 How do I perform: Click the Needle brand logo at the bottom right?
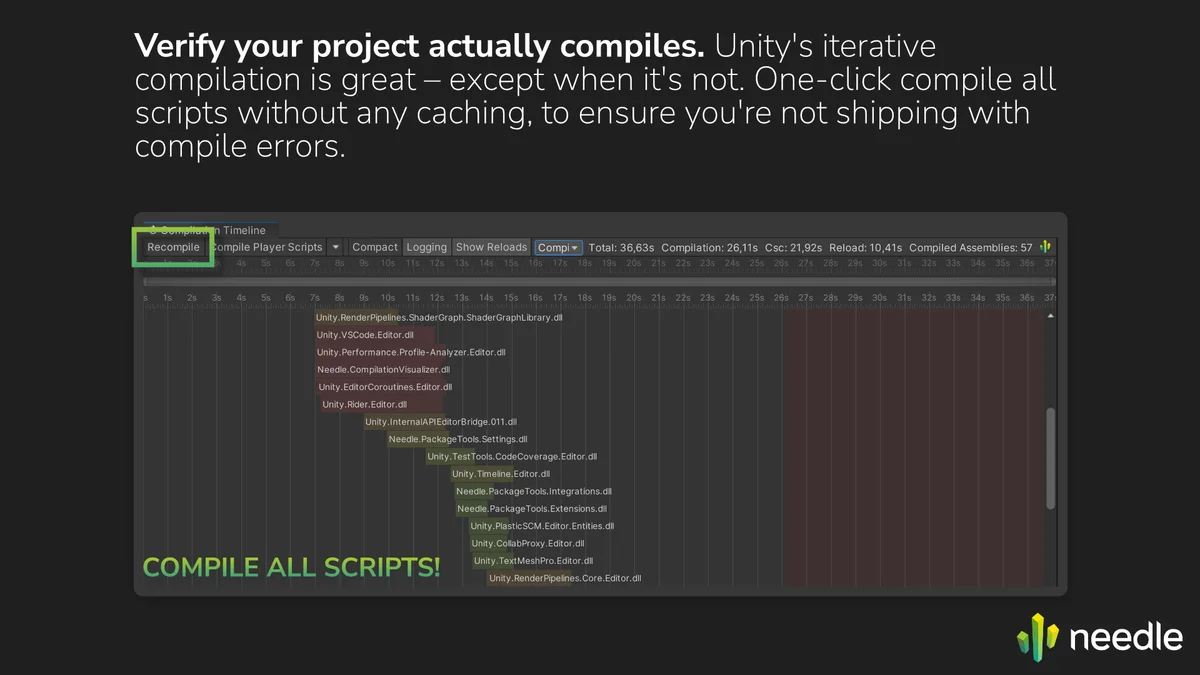pyautogui.click(x=1100, y=637)
